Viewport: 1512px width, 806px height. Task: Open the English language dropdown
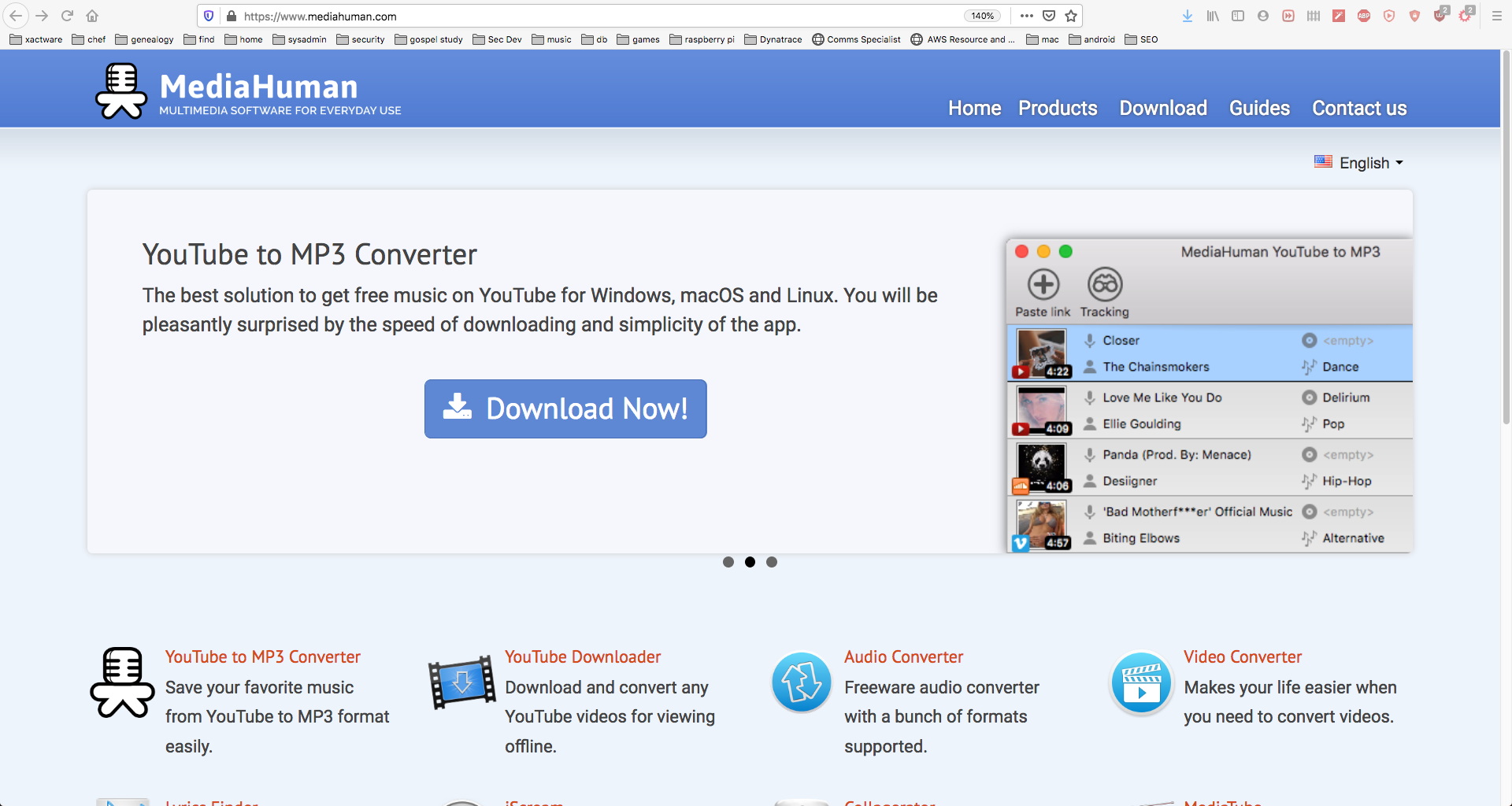pos(1359,163)
